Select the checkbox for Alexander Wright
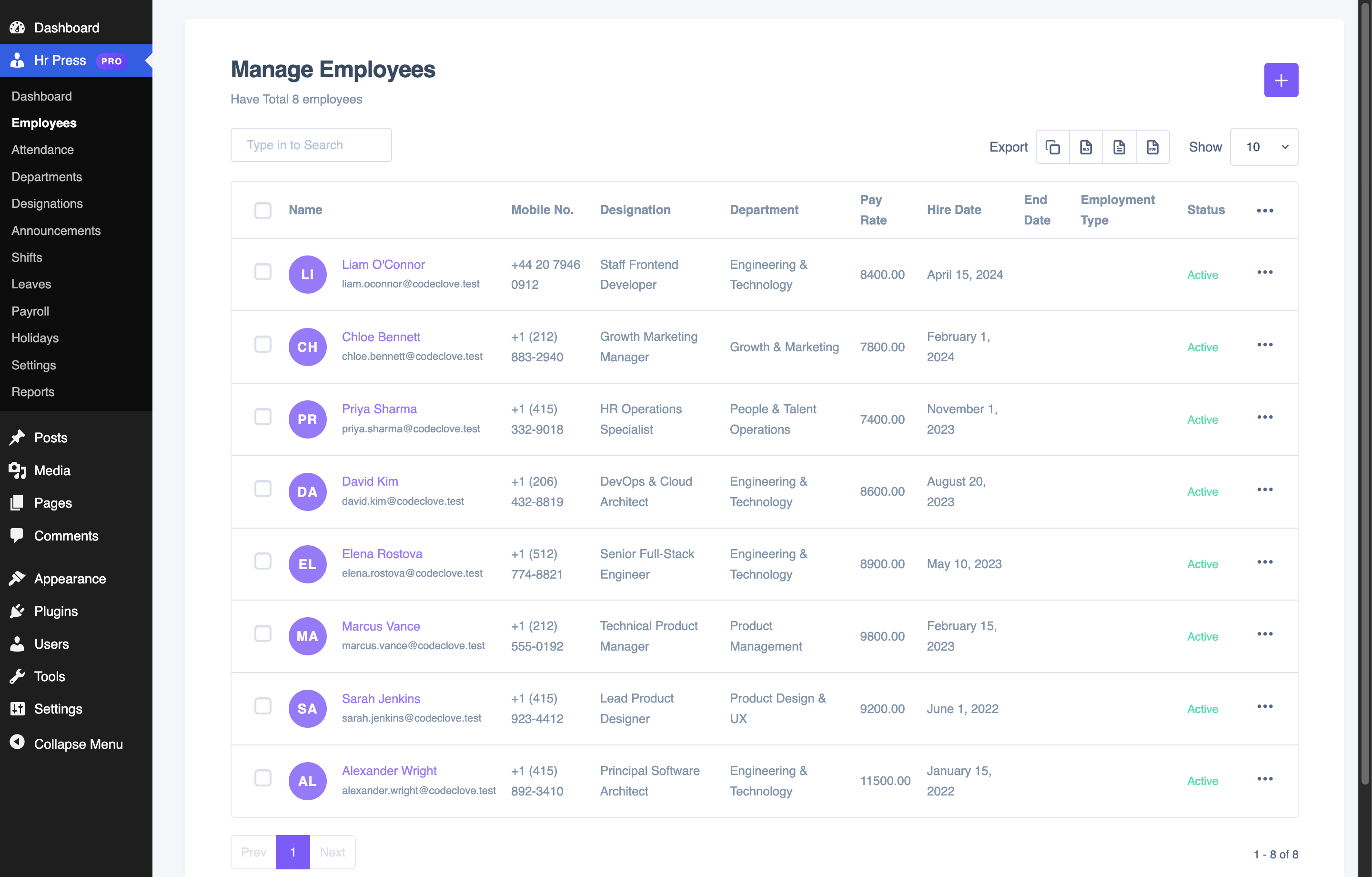1372x877 pixels. coord(262,778)
